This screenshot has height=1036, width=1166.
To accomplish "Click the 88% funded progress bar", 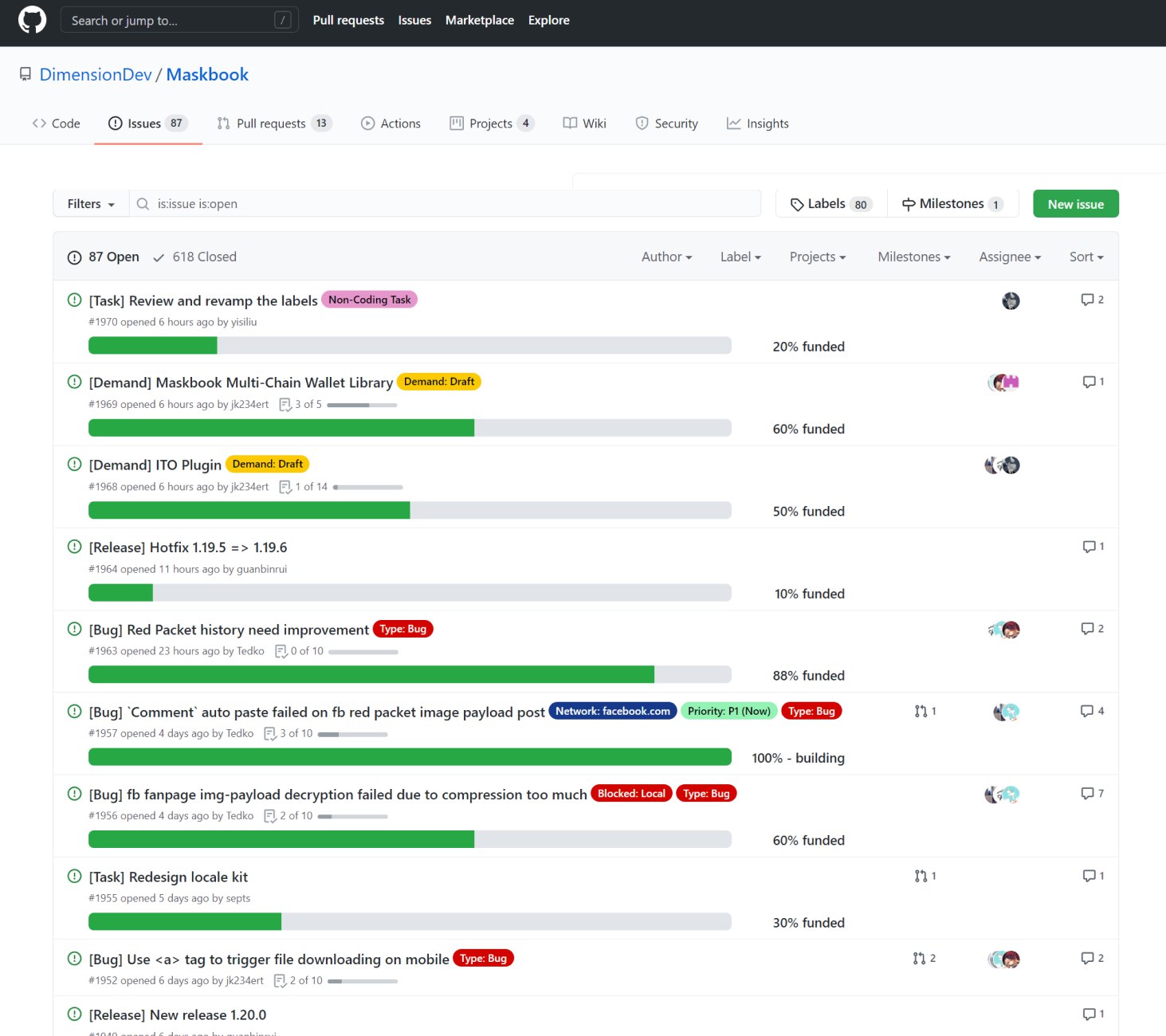I will click(x=410, y=675).
